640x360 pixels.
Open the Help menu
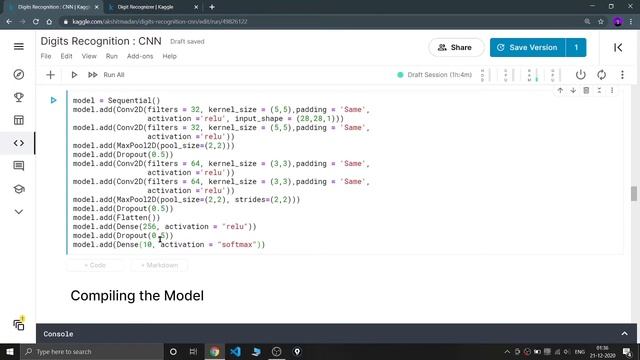point(169,56)
